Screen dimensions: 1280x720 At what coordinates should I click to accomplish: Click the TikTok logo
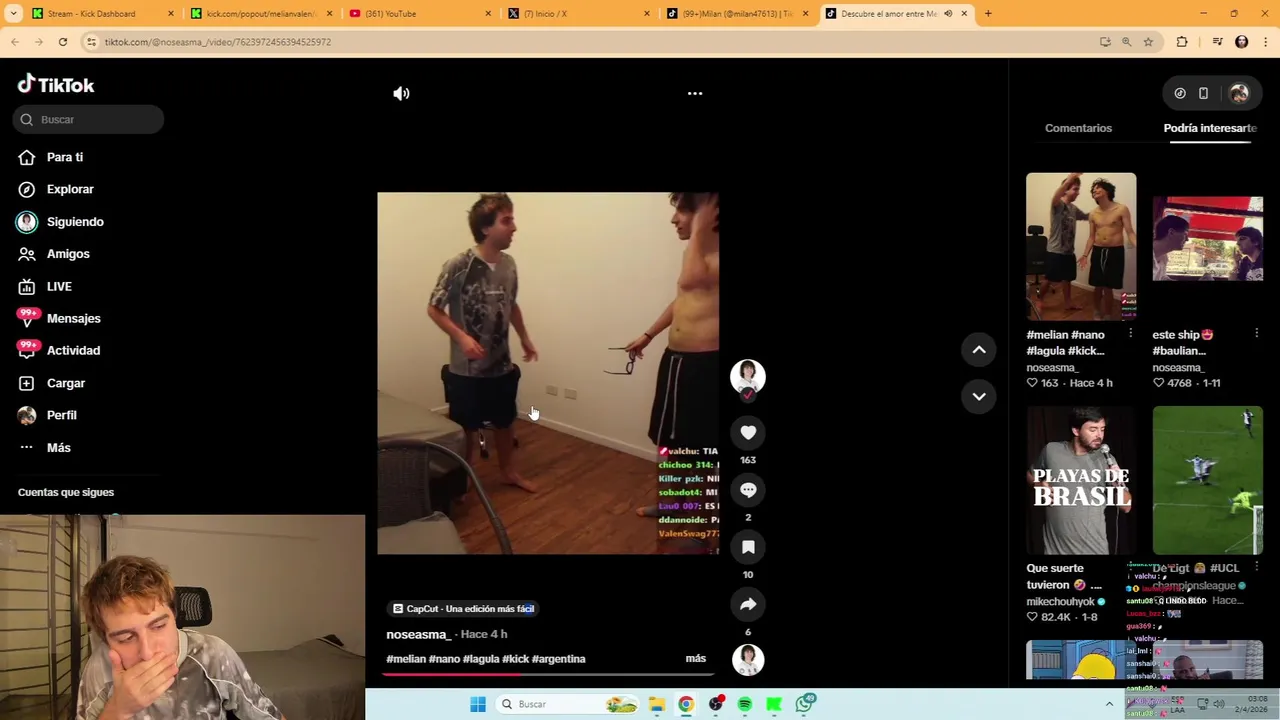click(56, 85)
